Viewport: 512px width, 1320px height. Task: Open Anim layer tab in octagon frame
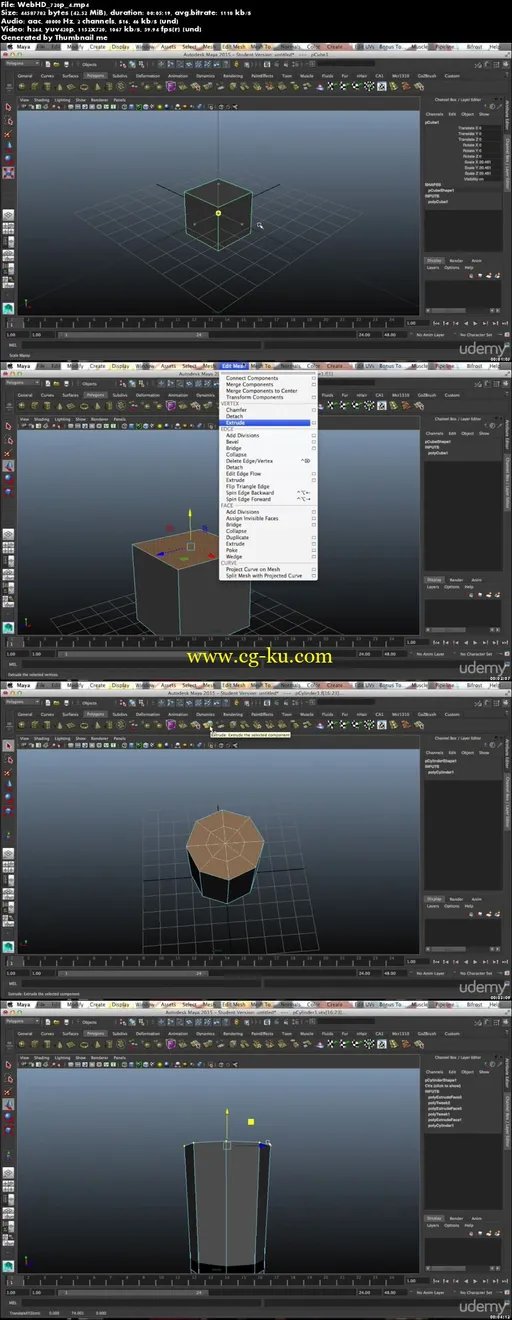point(477,899)
